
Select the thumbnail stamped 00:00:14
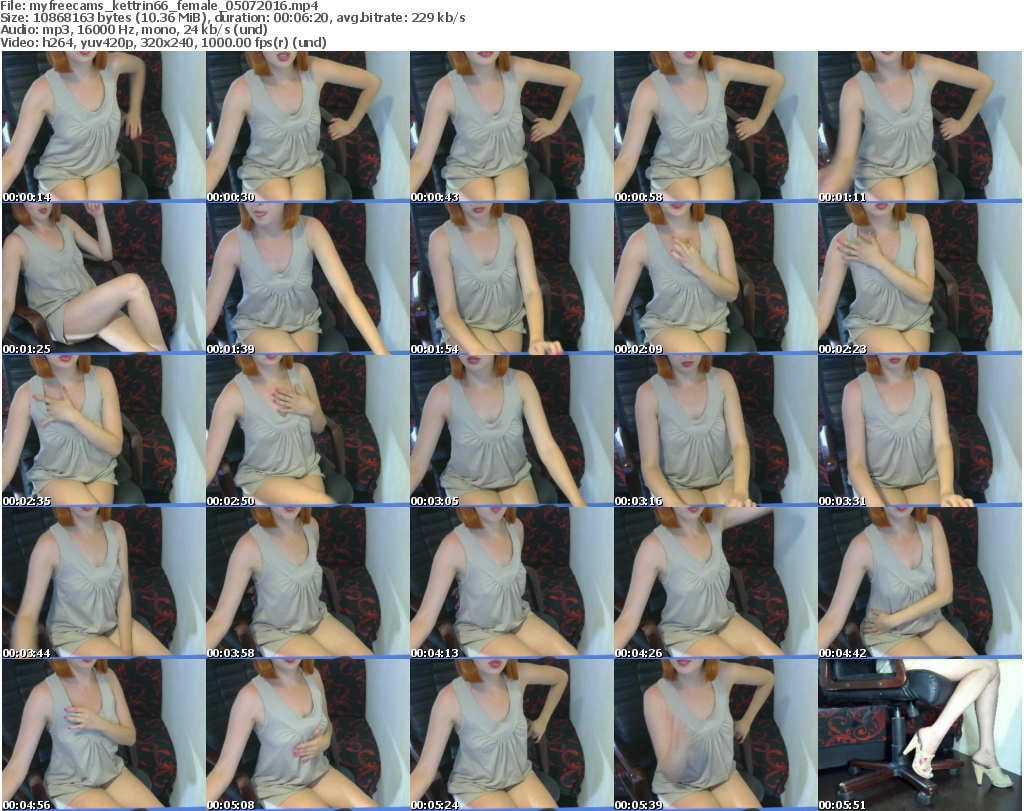click(104, 126)
